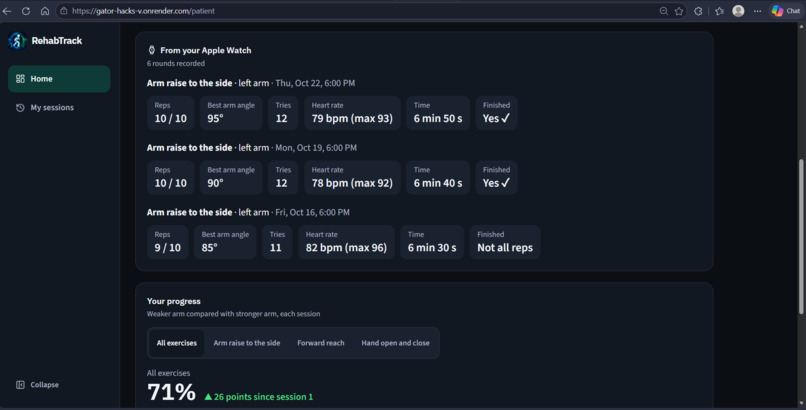This screenshot has height=410, width=806.
Task: Click the "Your progress" heading
Action: tap(174, 301)
